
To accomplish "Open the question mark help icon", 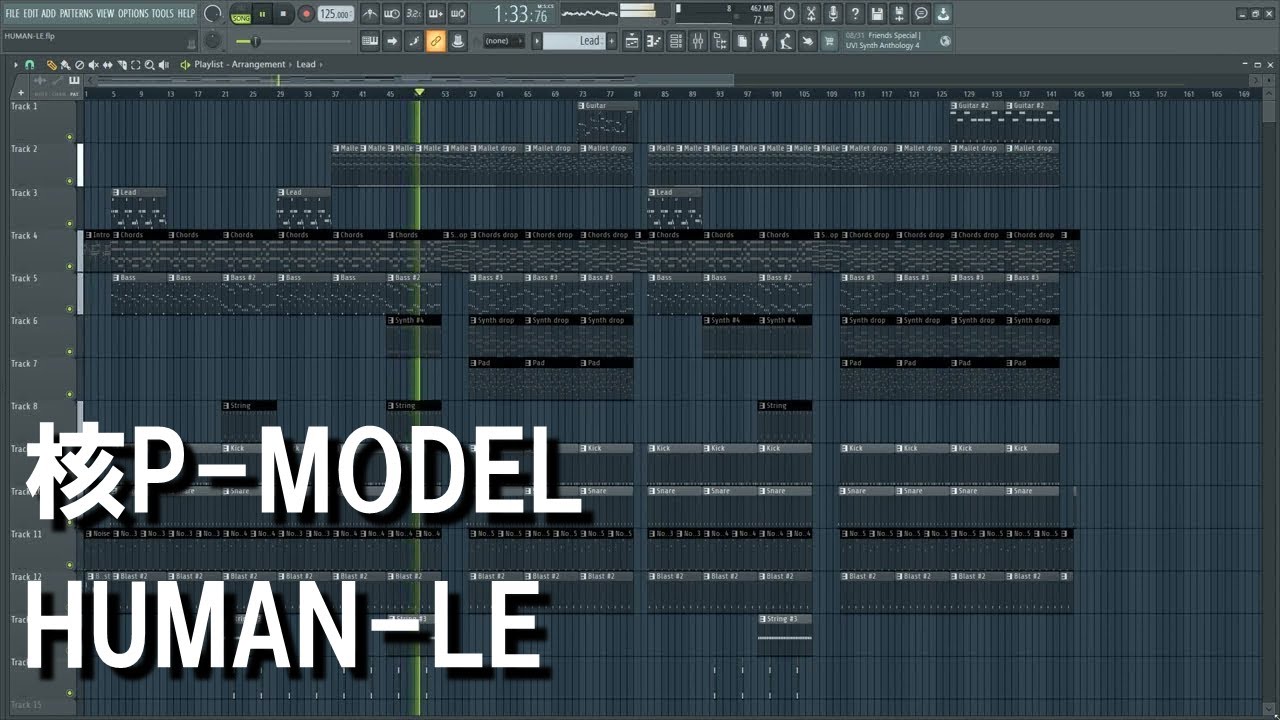I will 855,14.
